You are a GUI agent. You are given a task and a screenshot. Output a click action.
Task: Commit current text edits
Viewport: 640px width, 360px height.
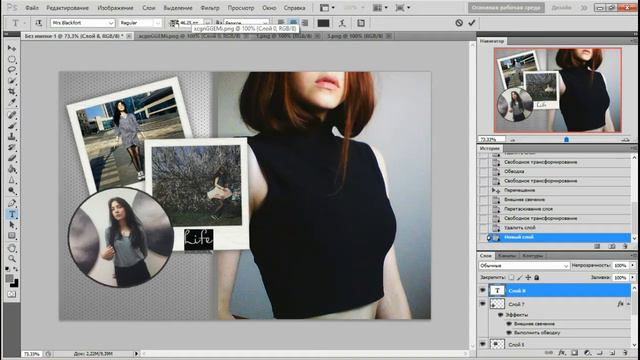(x=472, y=23)
